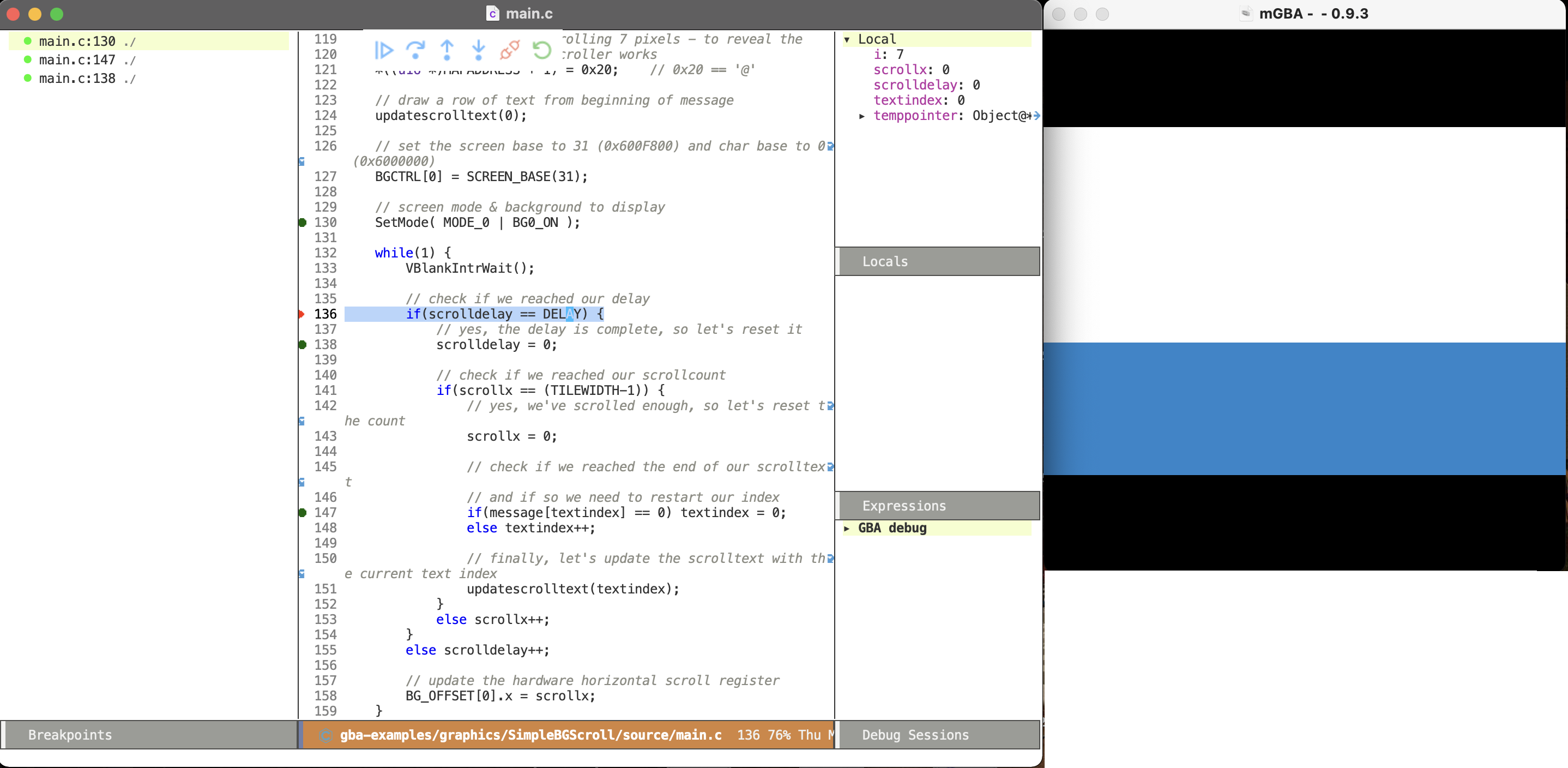Click the blue band in mGBA display
The height and width of the screenshot is (768, 1568).
coord(1304,408)
